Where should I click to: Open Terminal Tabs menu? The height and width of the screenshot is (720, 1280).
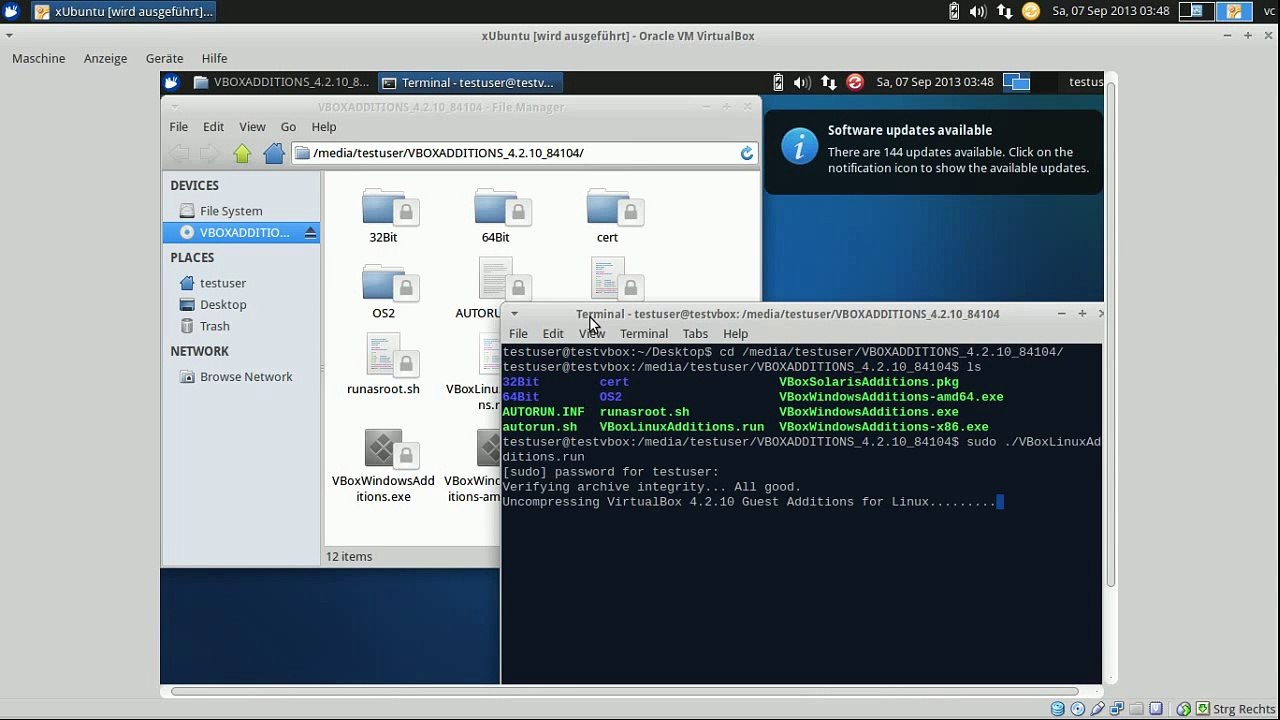click(x=695, y=334)
